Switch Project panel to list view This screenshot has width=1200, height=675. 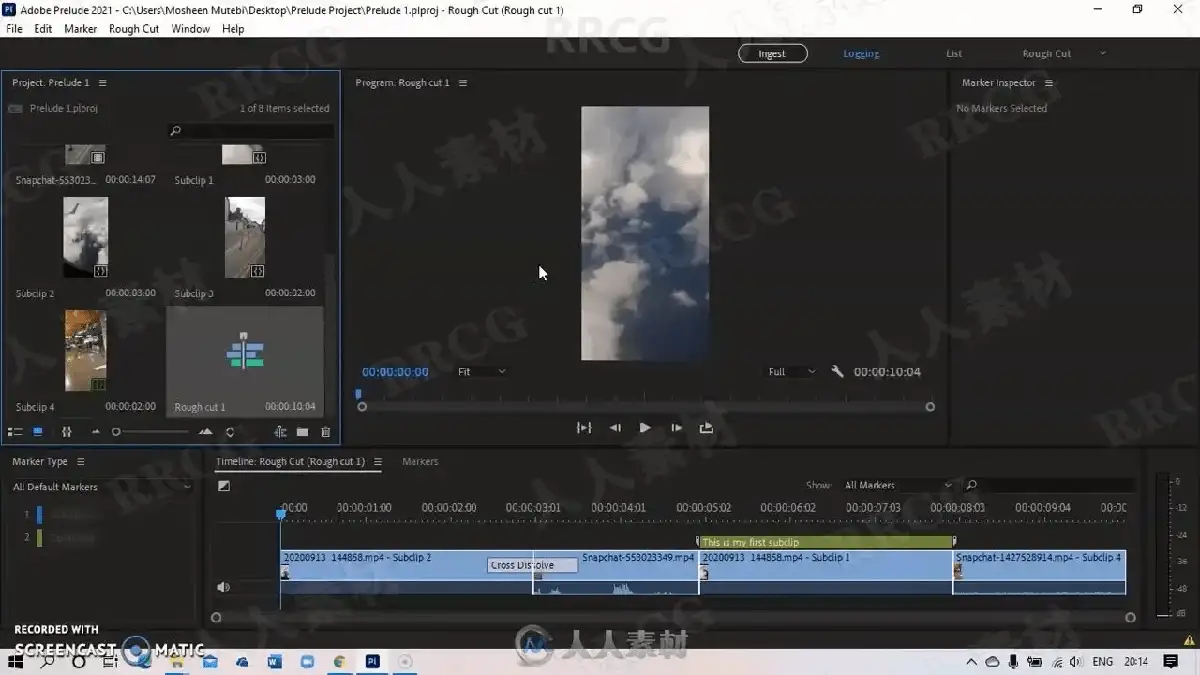pyautogui.click(x=15, y=432)
